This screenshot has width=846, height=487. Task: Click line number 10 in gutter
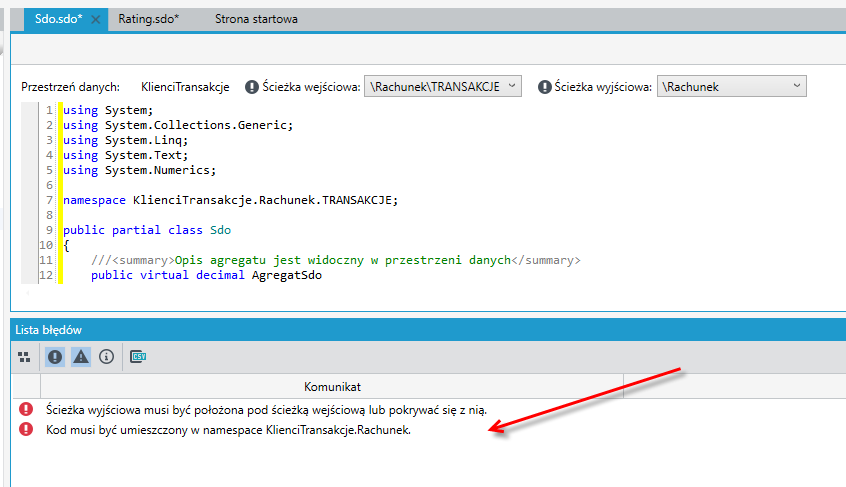tap(46, 245)
